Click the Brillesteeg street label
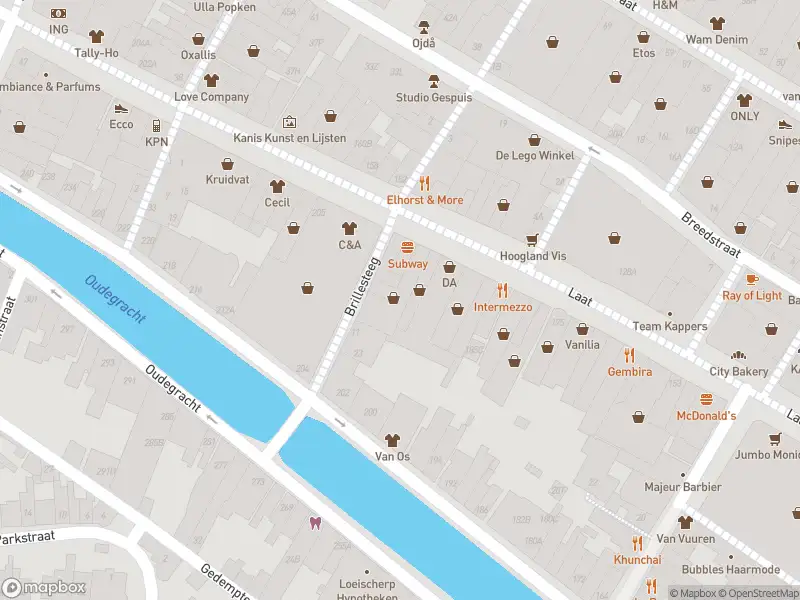Screen dimensions: 800x600 (x=363, y=287)
